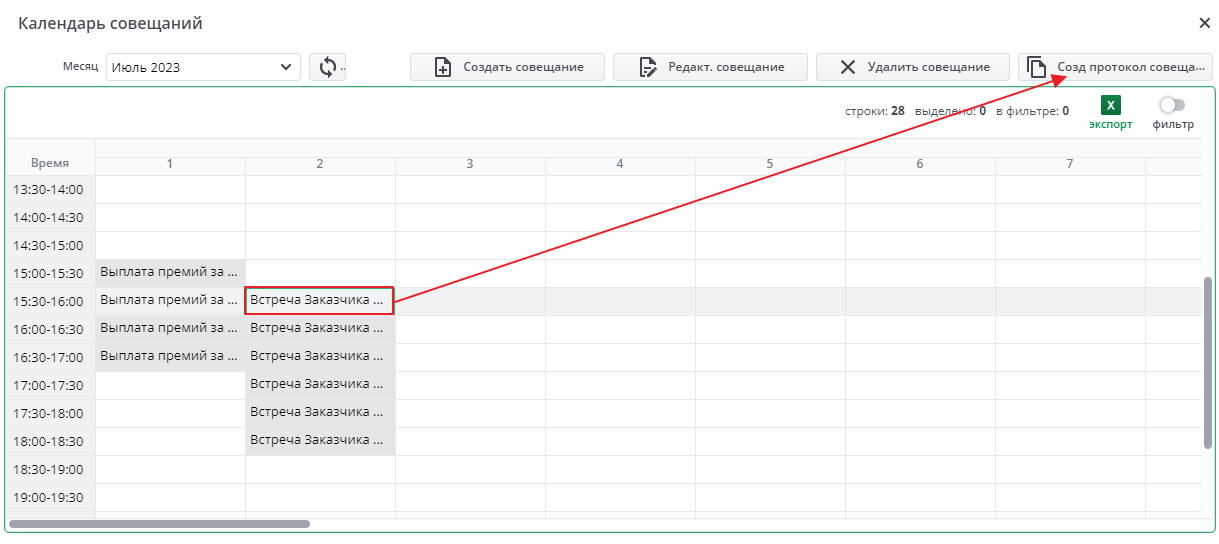Select day 5 column header

[x=770, y=163]
